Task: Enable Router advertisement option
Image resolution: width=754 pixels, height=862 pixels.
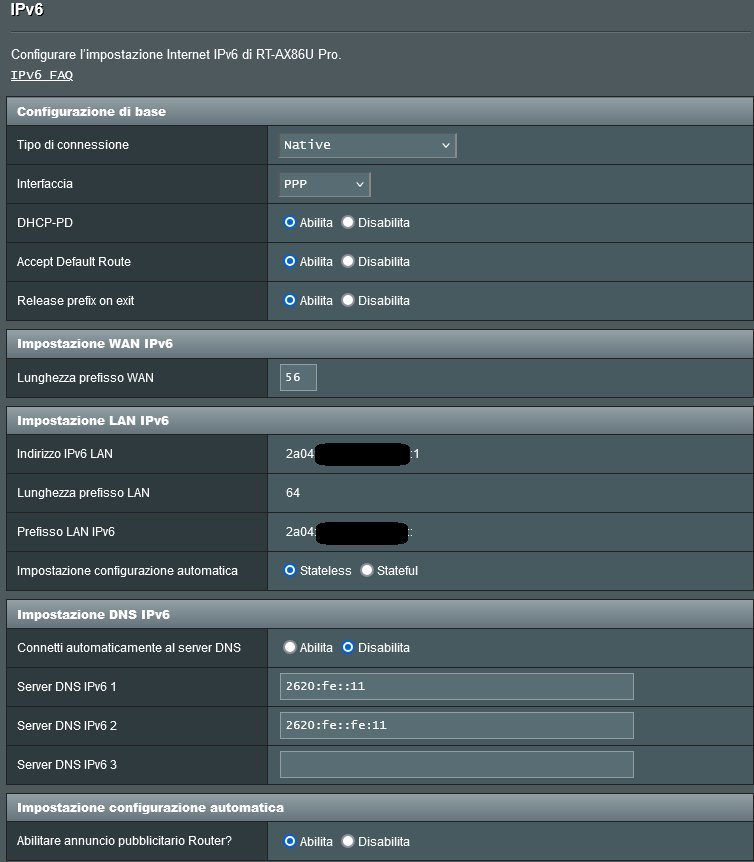Action: (290, 842)
